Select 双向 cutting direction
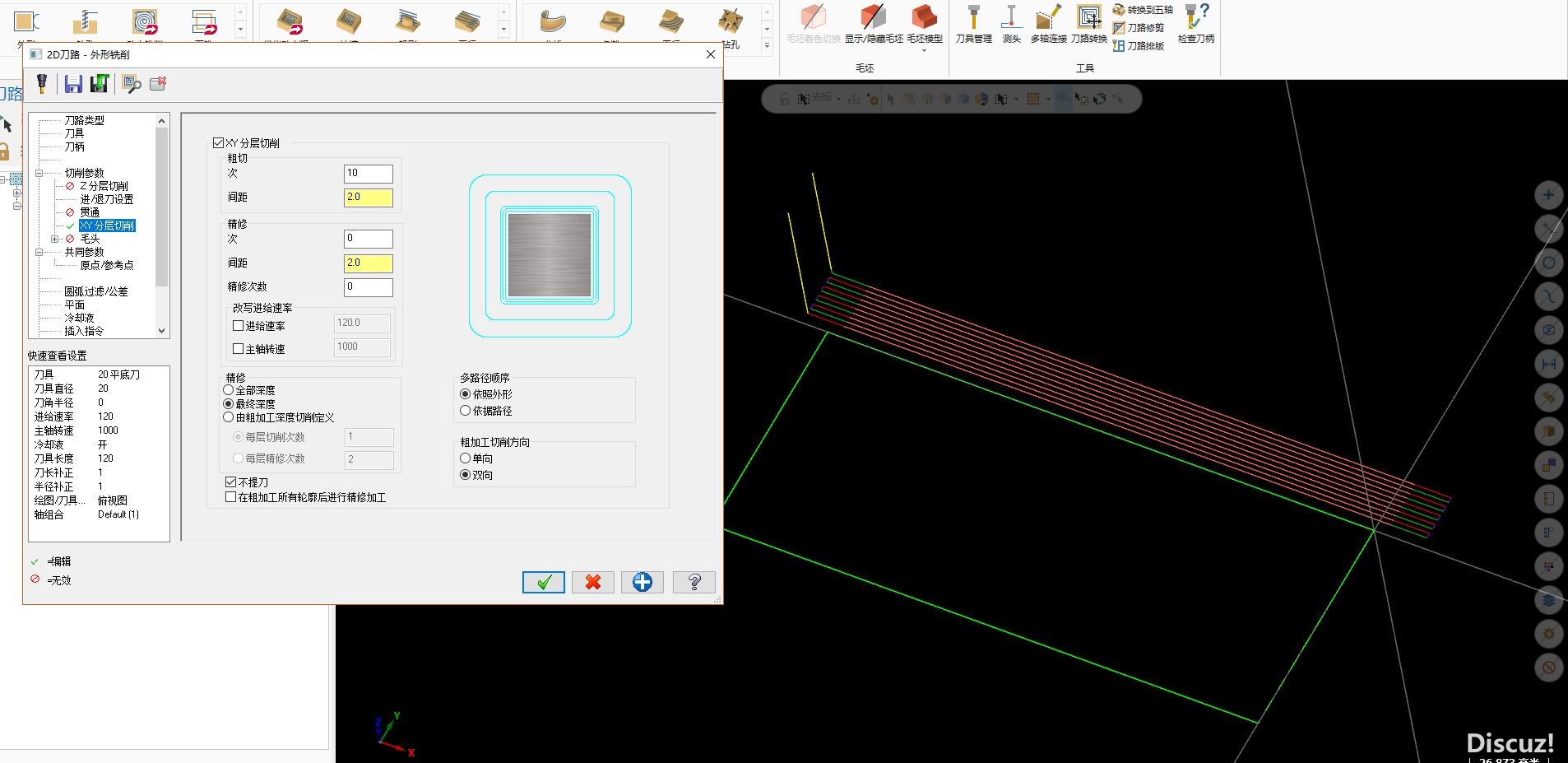The width and height of the screenshot is (1568, 763). [x=466, y=475]
